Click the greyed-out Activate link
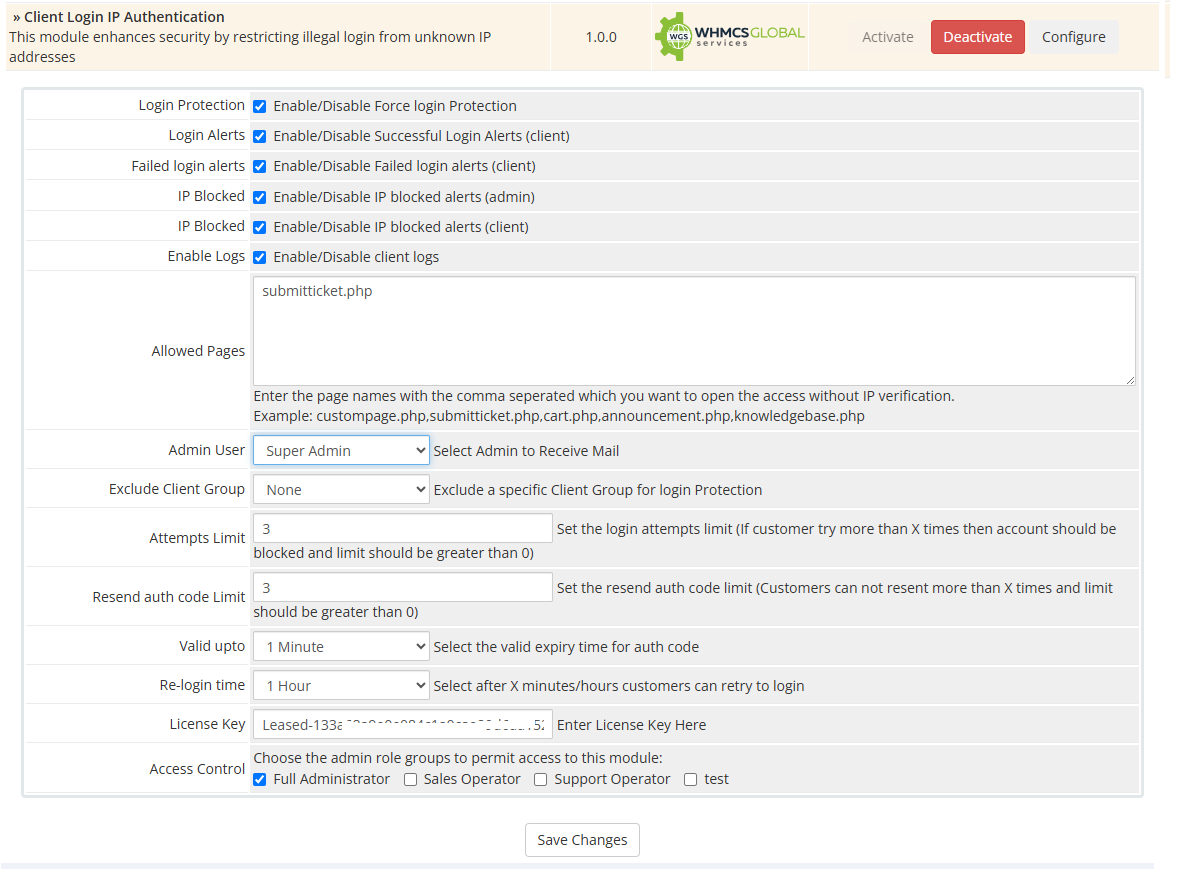1179x869 pixels. (x=887, y=37)
